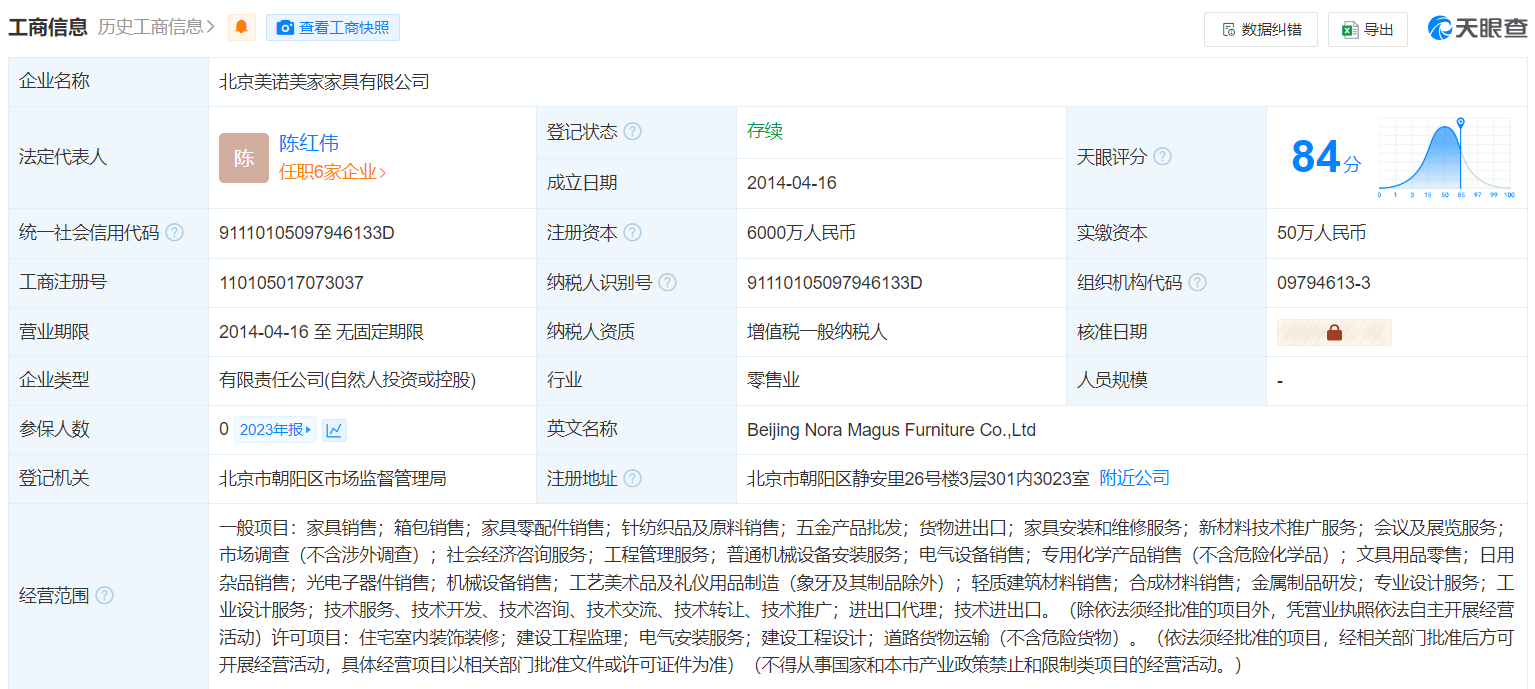1535x689 pixels.
Task: Click 企业类型 value 有限责任公司
Action: pyautogui.click(x=347, y=380)
